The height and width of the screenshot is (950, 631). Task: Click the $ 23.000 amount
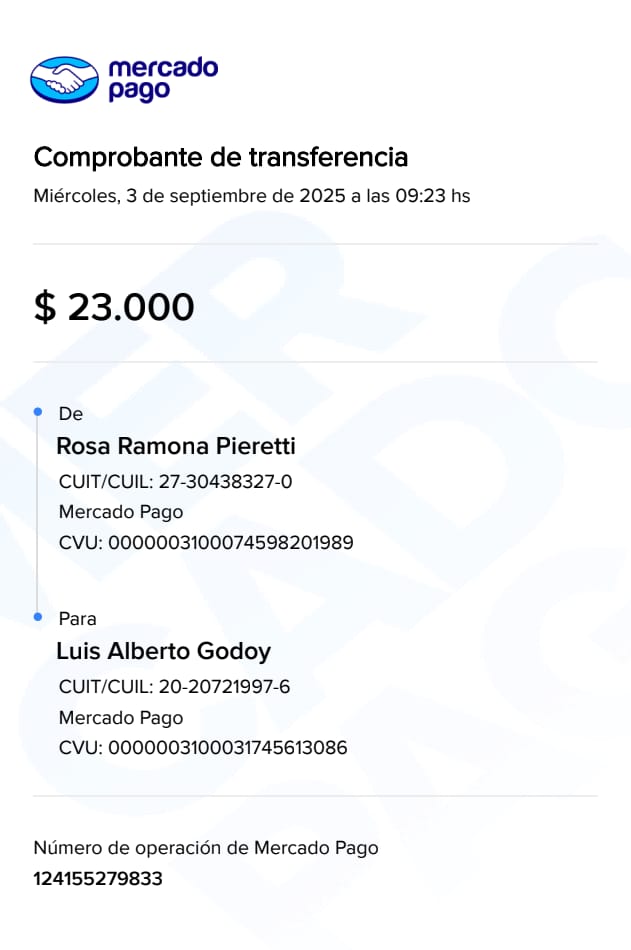coord(114,307)
